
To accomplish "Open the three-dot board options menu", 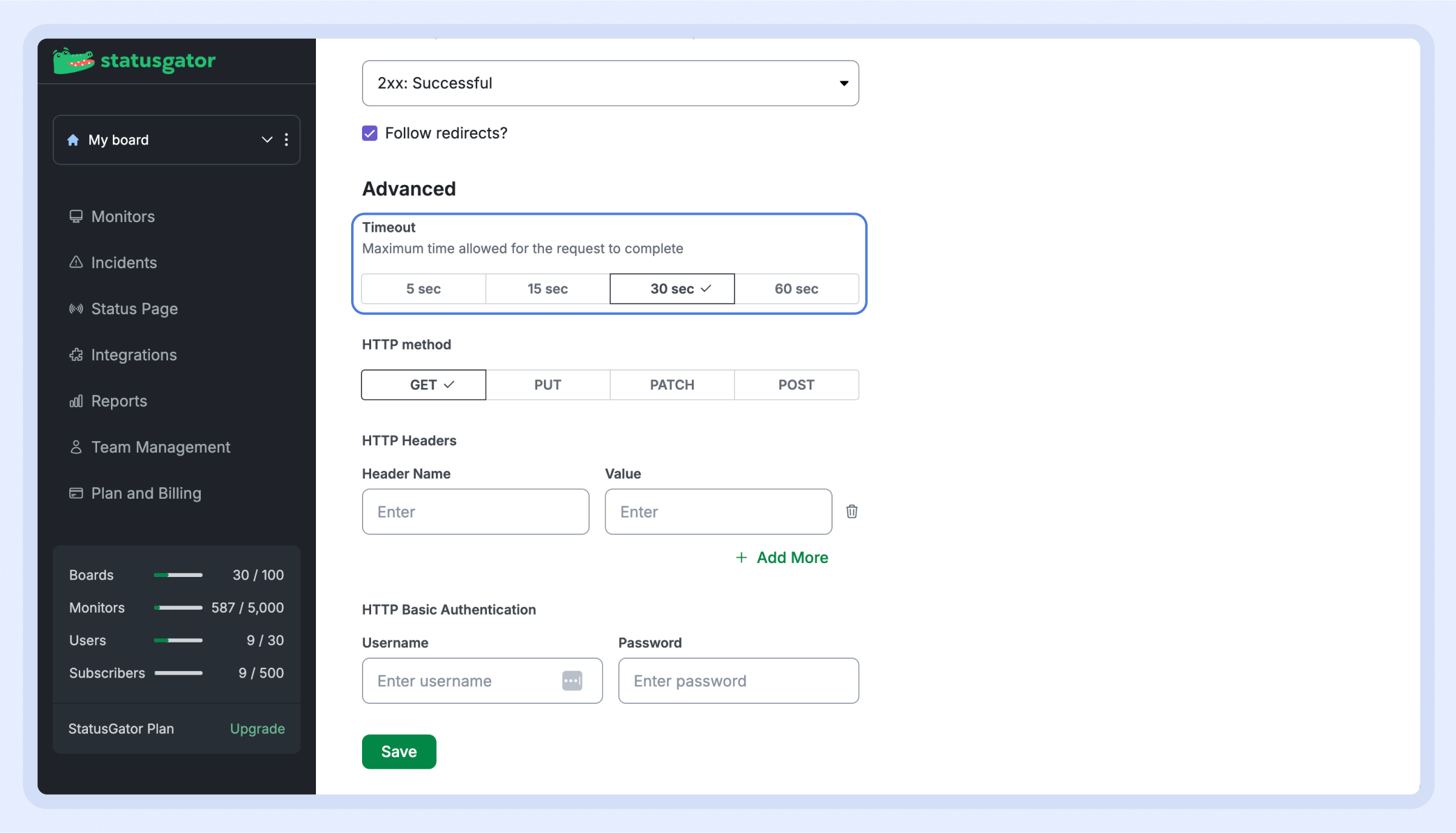I will 286,140.
